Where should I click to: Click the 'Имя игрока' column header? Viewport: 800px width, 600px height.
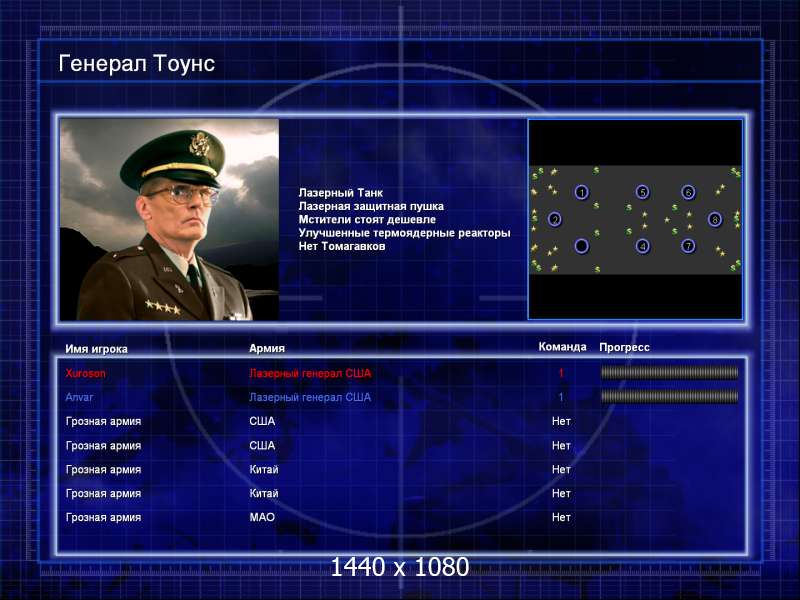pos(96,349)
